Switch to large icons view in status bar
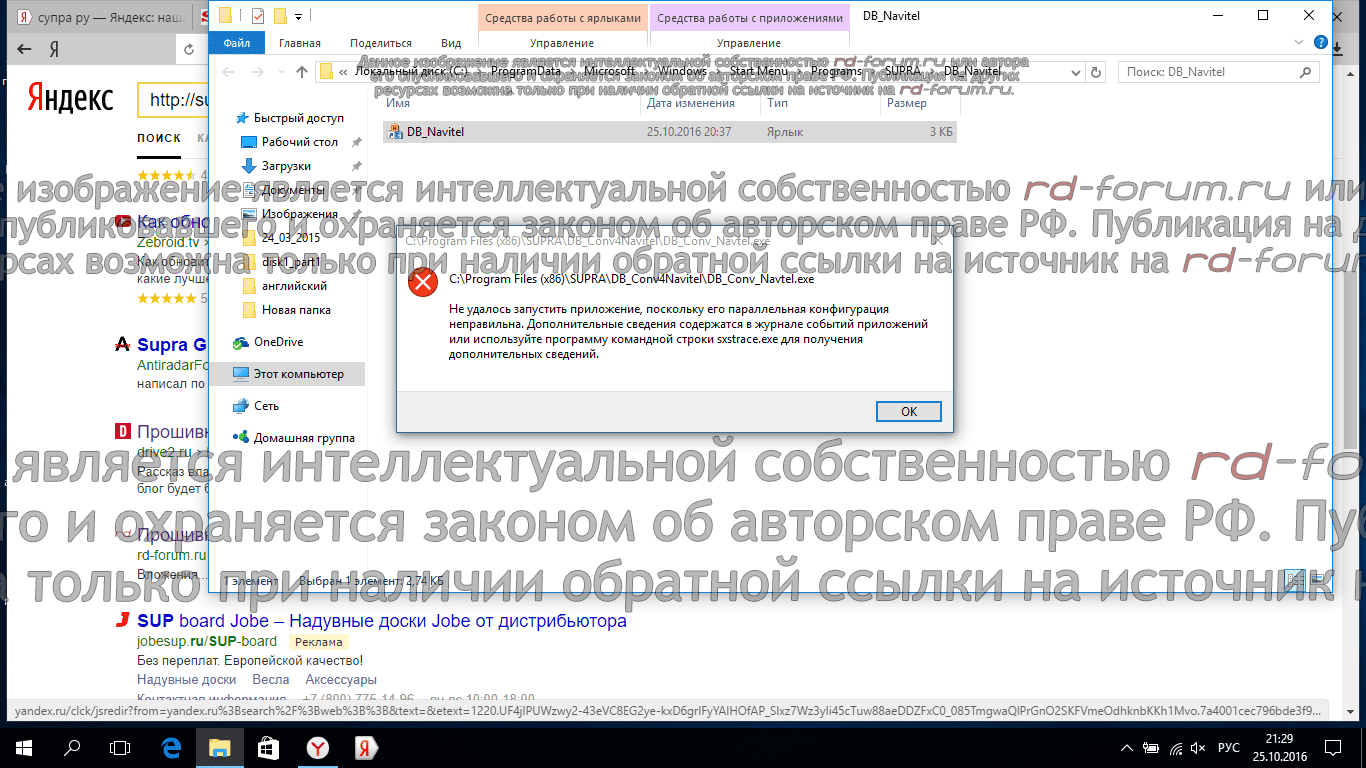 coord(1315,580)
